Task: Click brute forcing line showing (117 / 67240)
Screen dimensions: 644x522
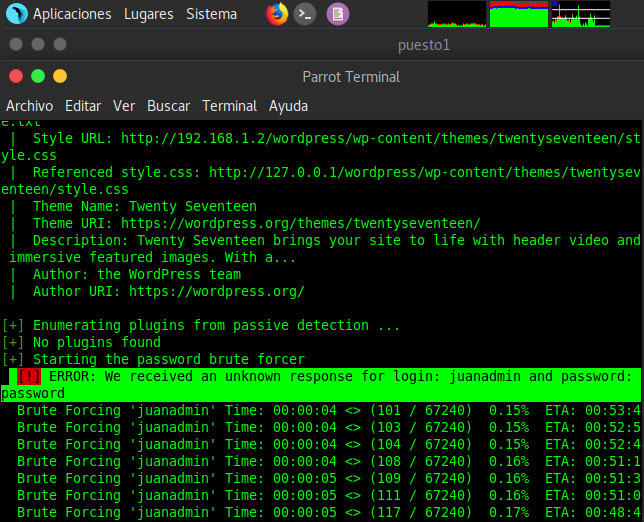Action: (x=329, y=512)
